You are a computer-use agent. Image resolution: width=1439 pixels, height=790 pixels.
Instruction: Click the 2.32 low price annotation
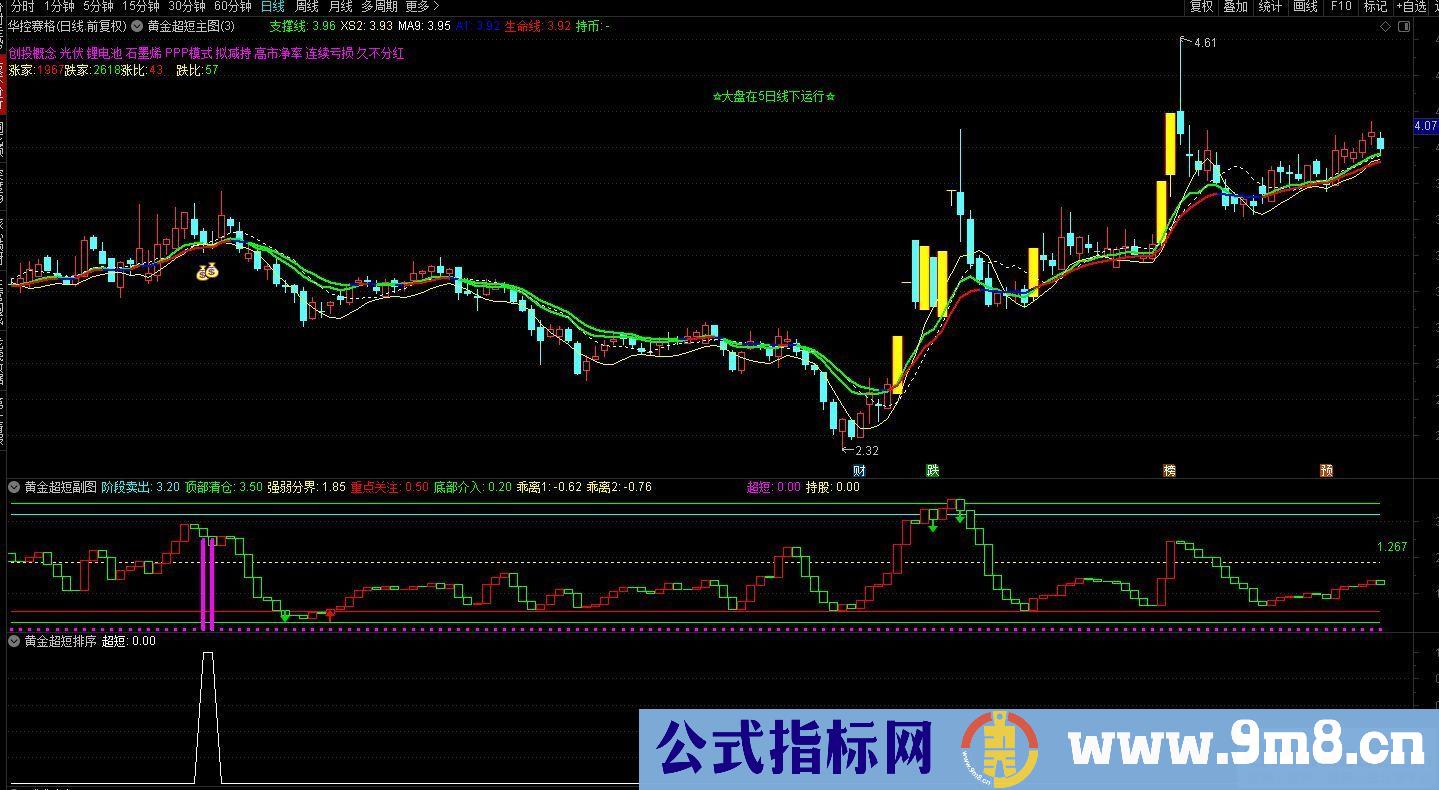[x=867, y=451]
